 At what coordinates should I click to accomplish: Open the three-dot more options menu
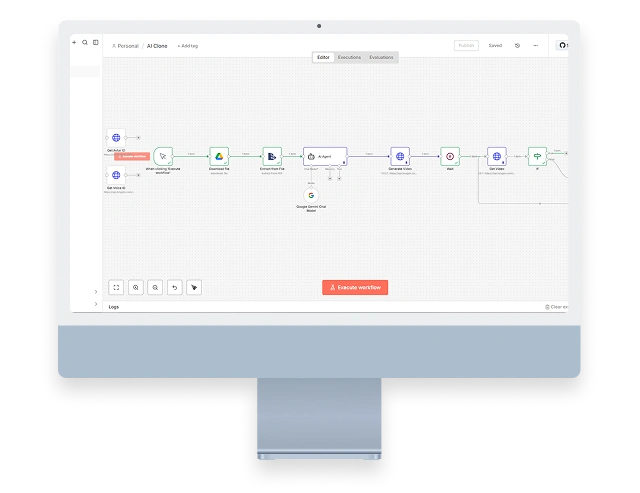pos(536,45)
